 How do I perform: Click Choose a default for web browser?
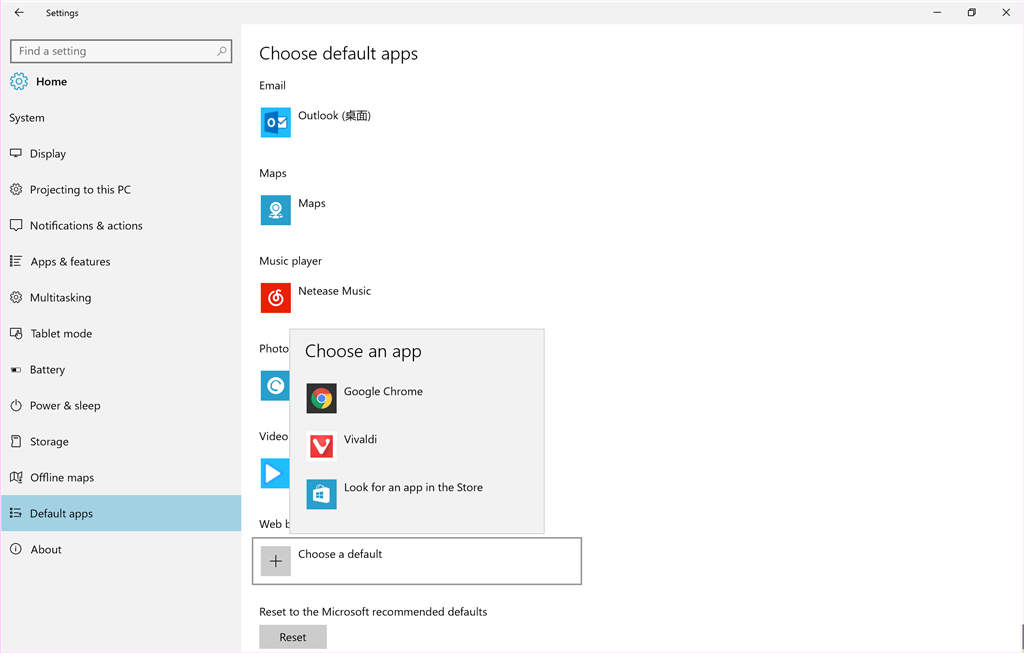[417, 561]
